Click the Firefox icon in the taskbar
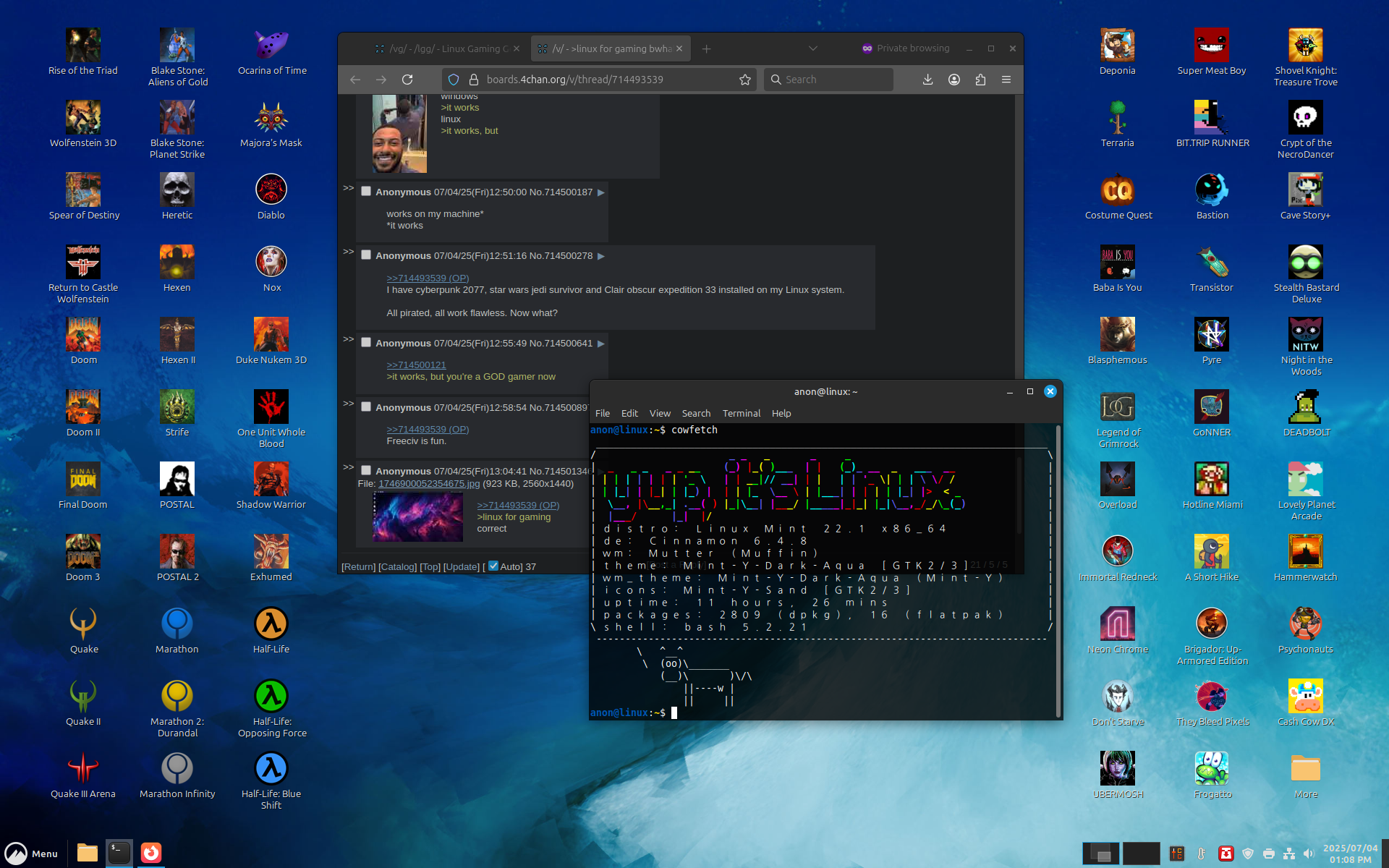 [x=150, y=853]
